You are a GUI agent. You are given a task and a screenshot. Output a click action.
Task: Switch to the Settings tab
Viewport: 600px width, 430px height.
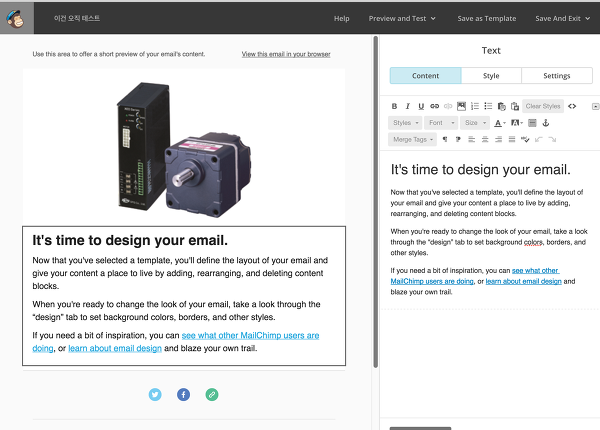click(557, 76)
